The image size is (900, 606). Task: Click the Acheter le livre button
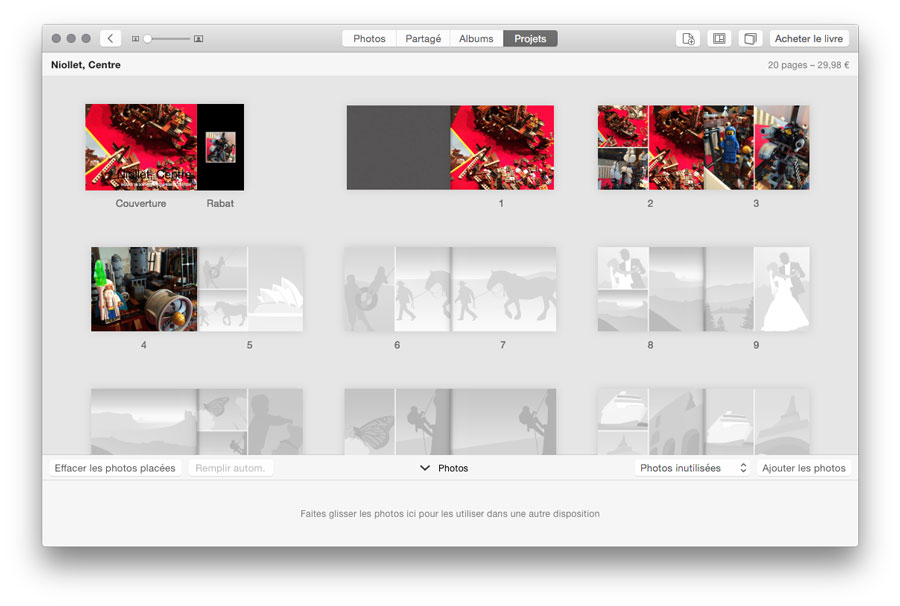(809, 38)
